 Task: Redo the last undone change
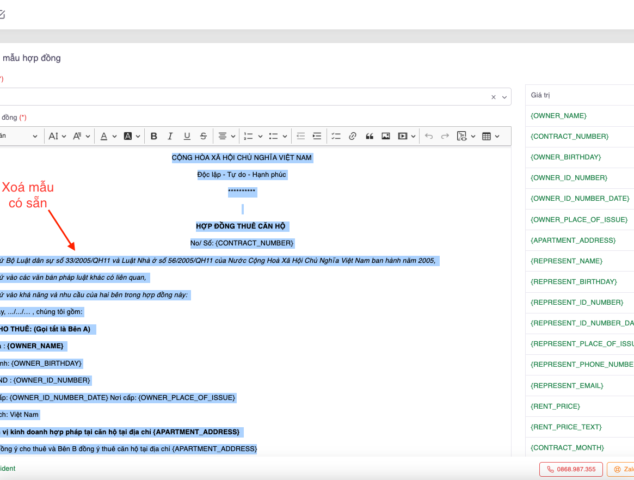pyautogui.click(x=444, y=136)
